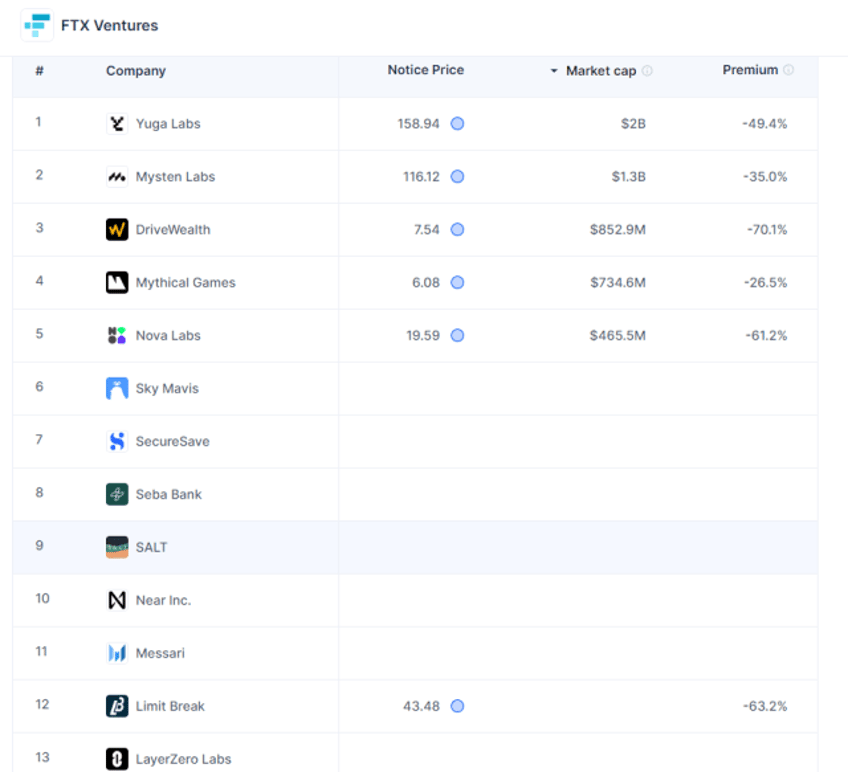The height and width of the screenshot is (772, 848).
Task: Click the blue circle next to 7.54
Action: click(458, 230)
